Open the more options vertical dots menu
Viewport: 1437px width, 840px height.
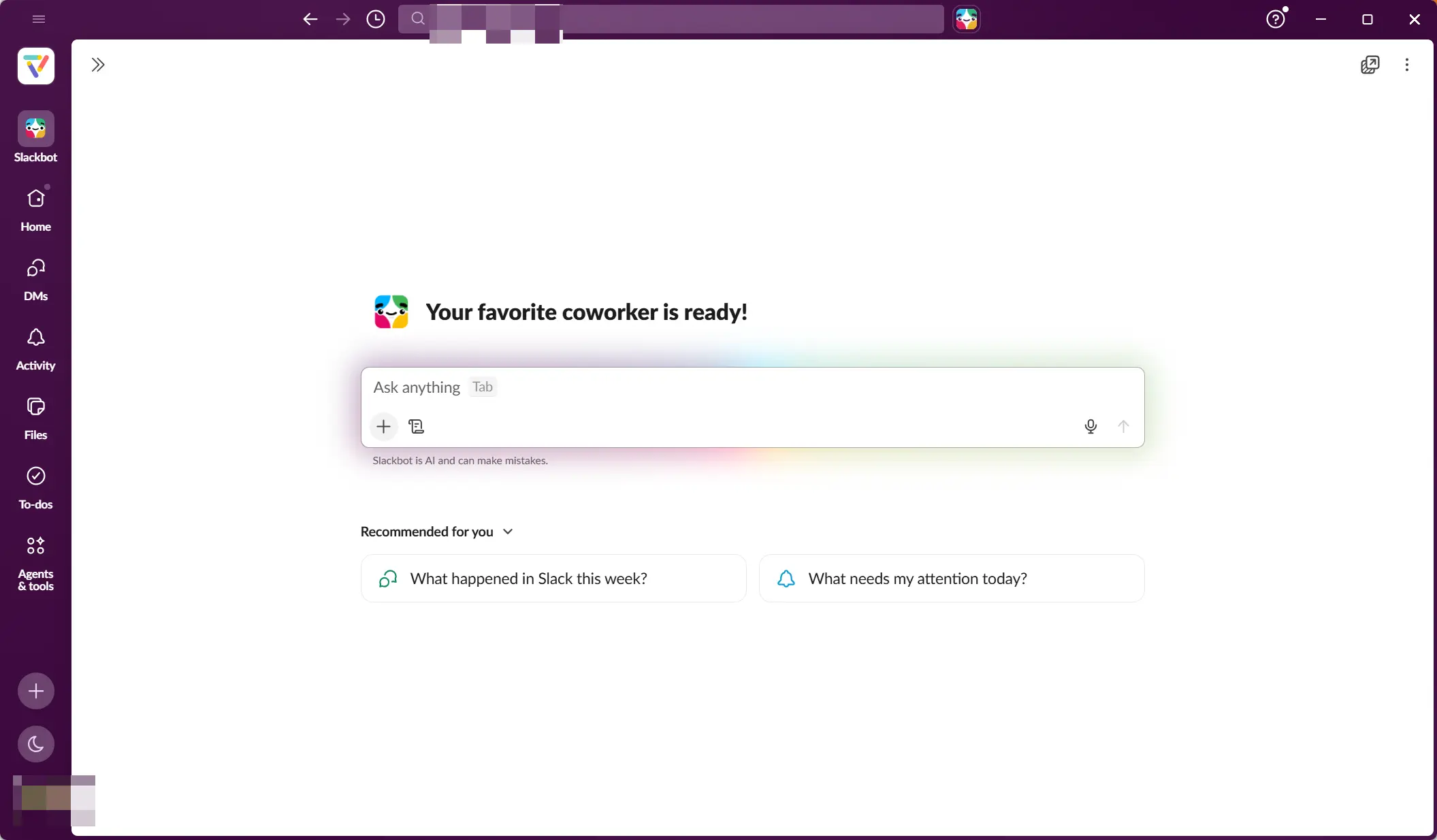(1407, 65)
